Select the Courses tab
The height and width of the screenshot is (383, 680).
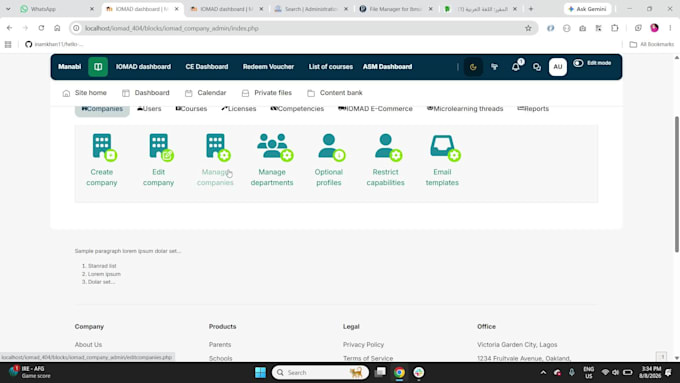191,109
